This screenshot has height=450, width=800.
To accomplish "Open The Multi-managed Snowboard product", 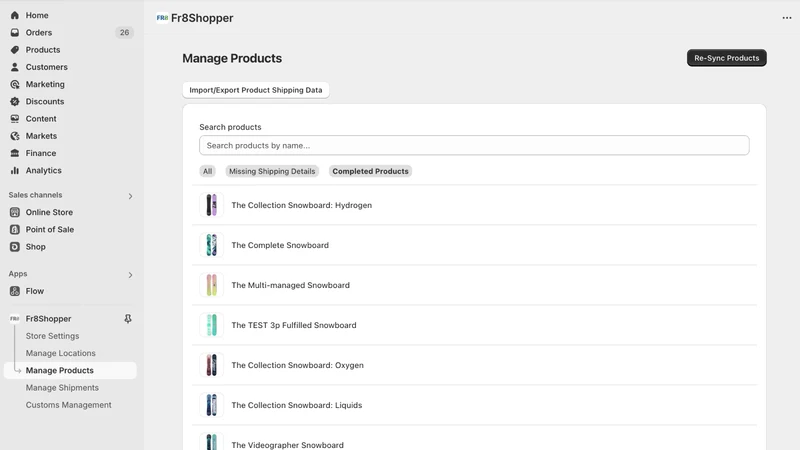I will (x=290, y=285).
